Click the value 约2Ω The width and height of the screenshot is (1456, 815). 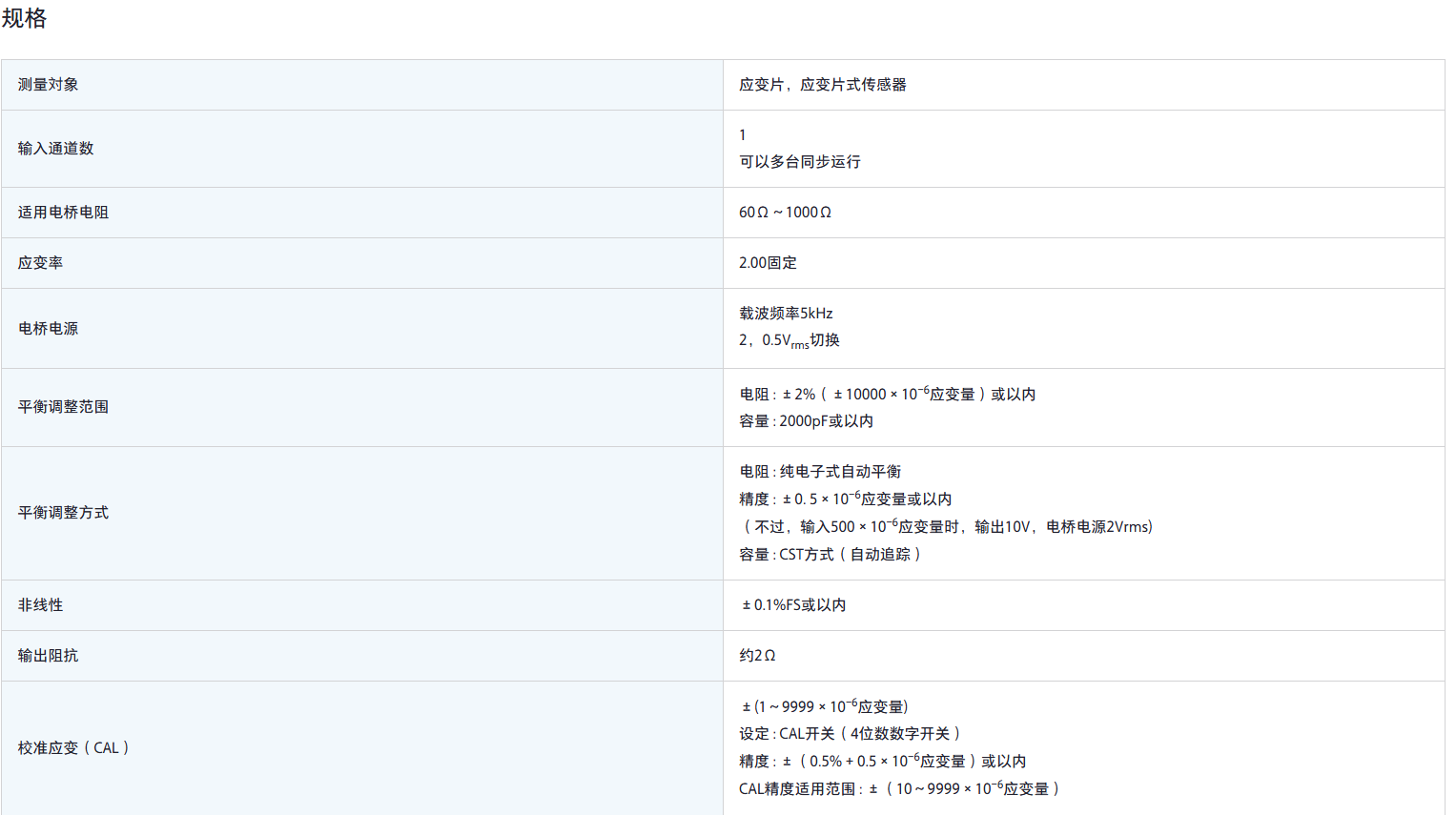758,656
